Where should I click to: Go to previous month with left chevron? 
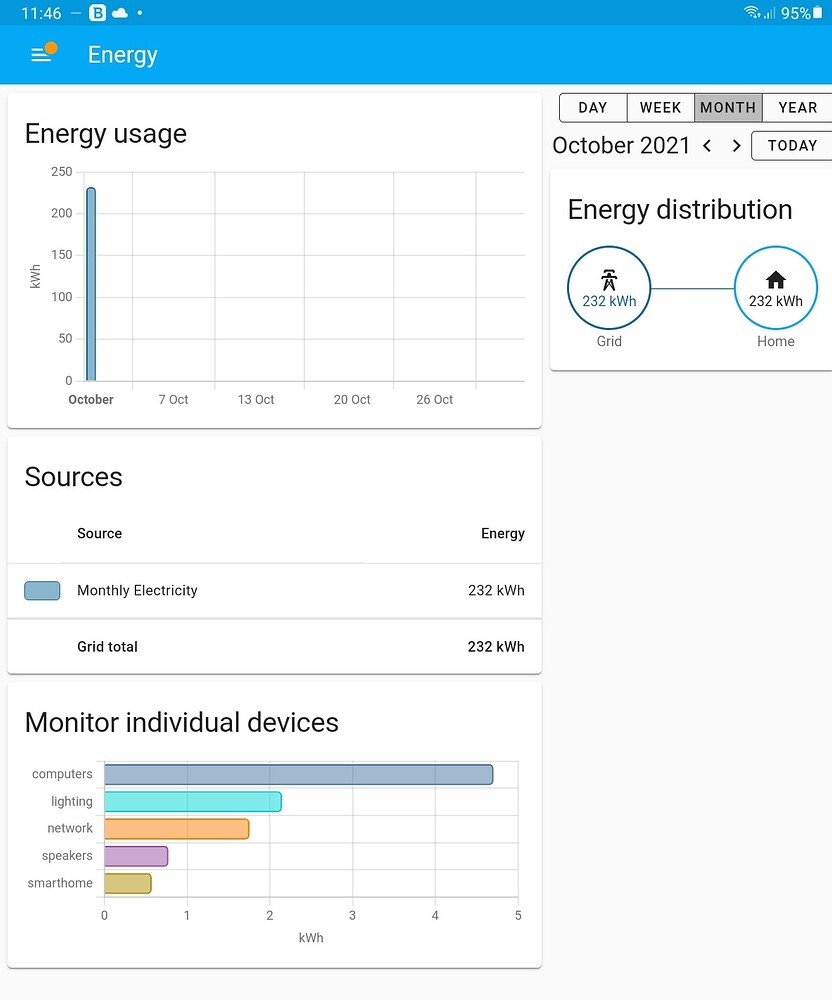coord(706,145)
